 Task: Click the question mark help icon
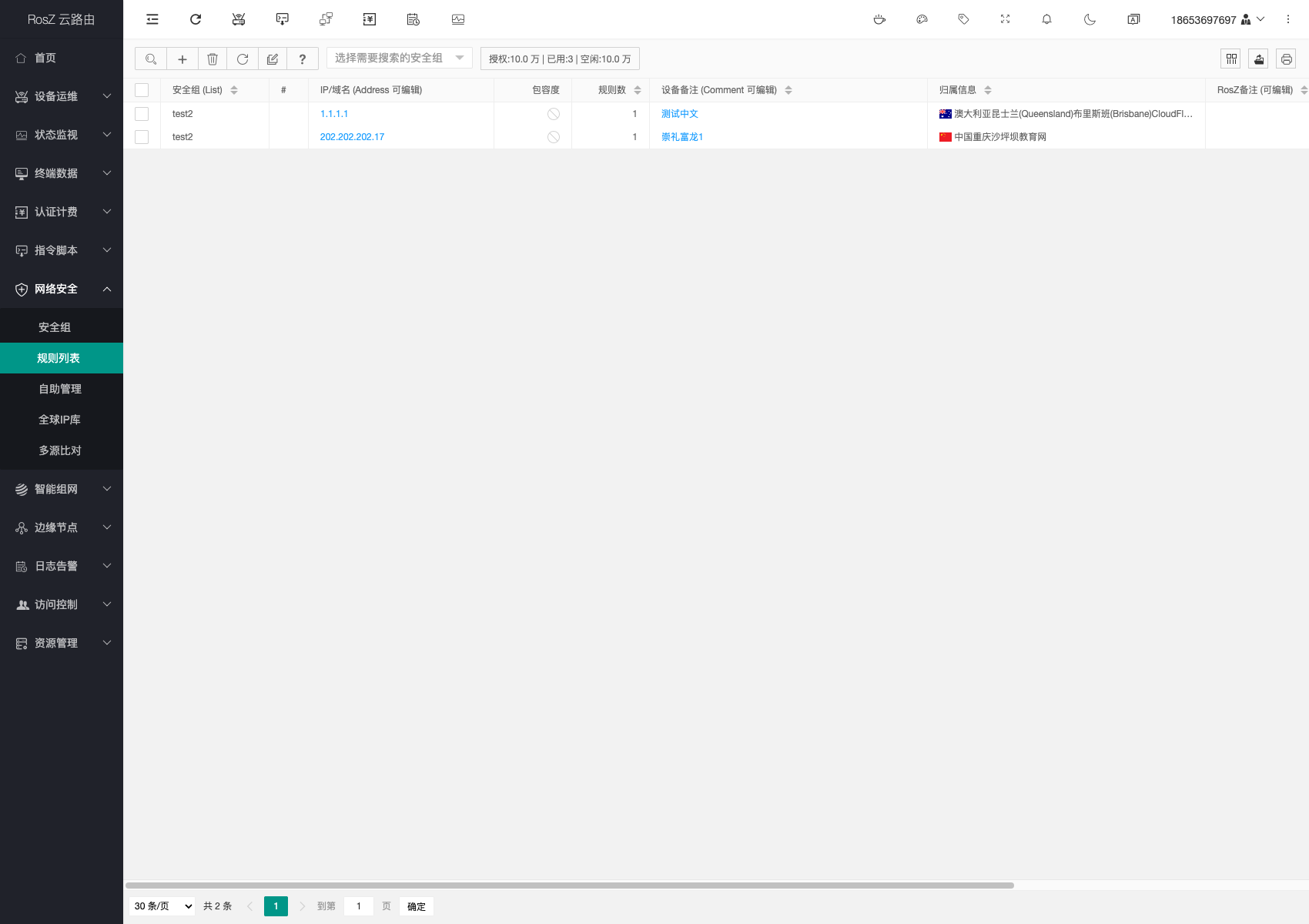click(303, 59)
